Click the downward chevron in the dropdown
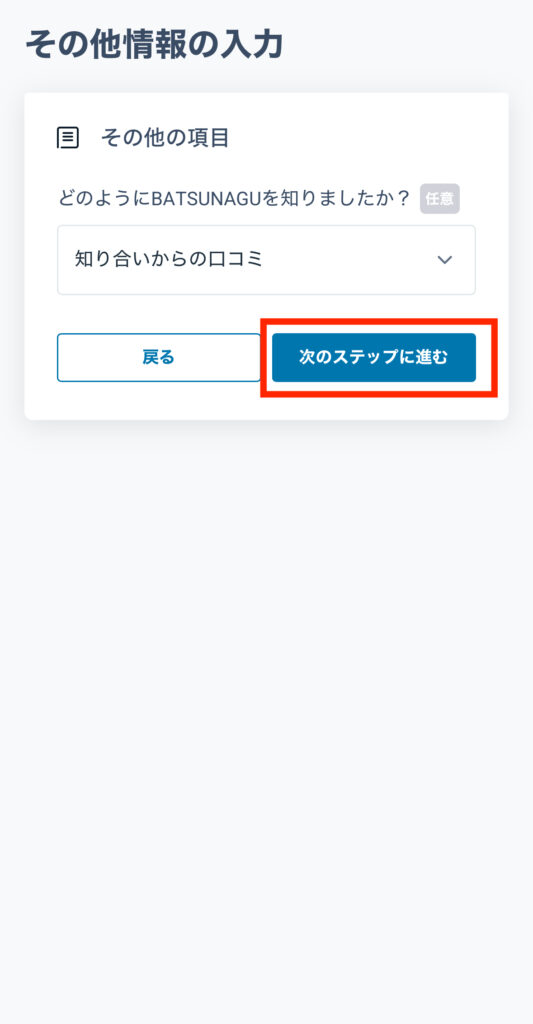The image size is (533, 1024). pyautogui.click(x=444, y=260)
